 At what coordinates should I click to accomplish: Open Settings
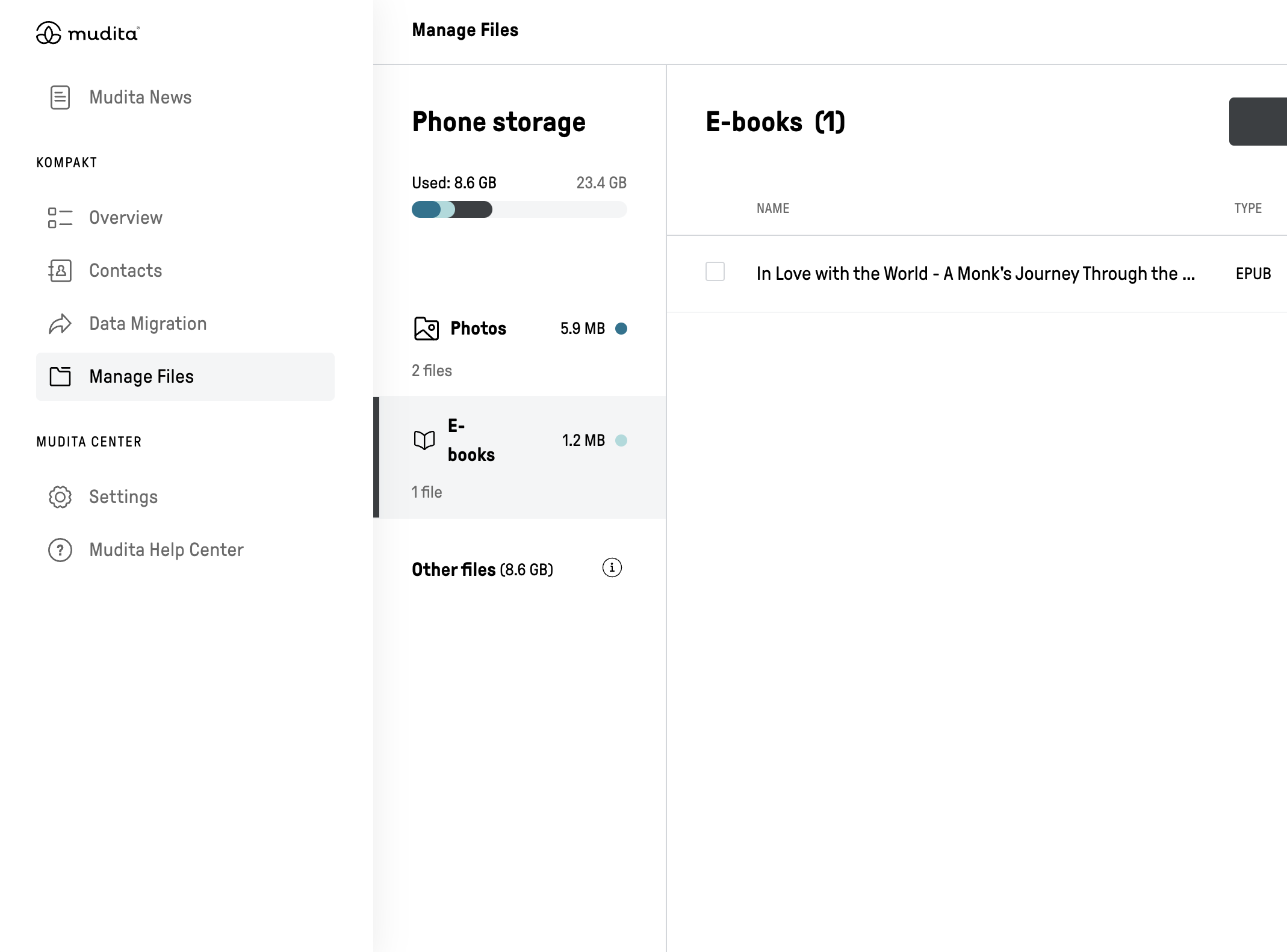pos(185,497)
